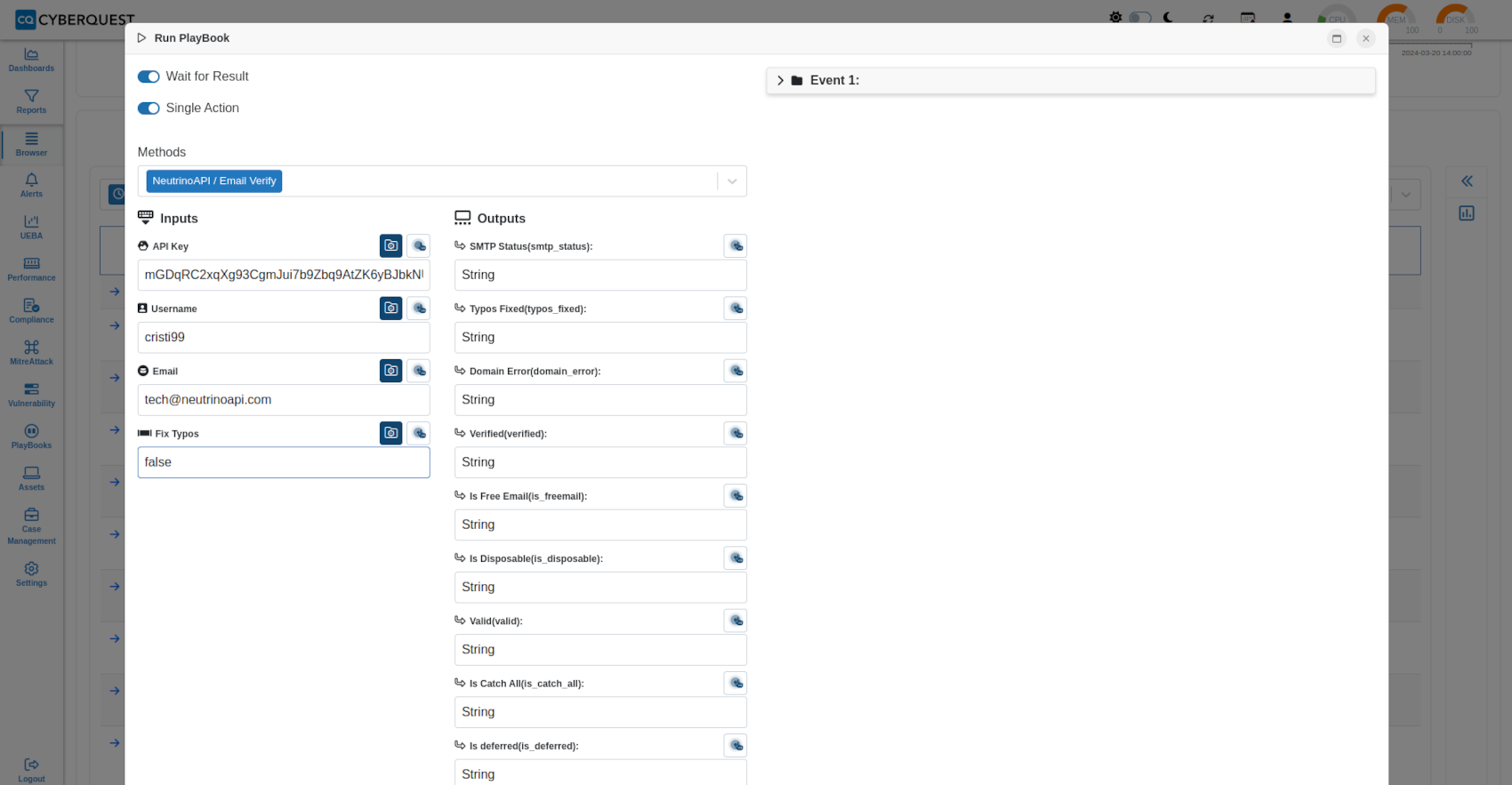Go to Reports in the sidebar
Screen dimensions: 1512x785
coord(31,101)
